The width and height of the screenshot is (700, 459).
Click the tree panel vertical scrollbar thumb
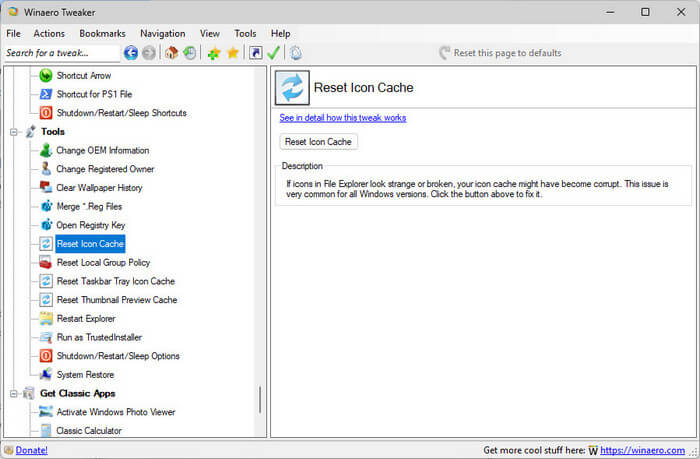point(260,400)
